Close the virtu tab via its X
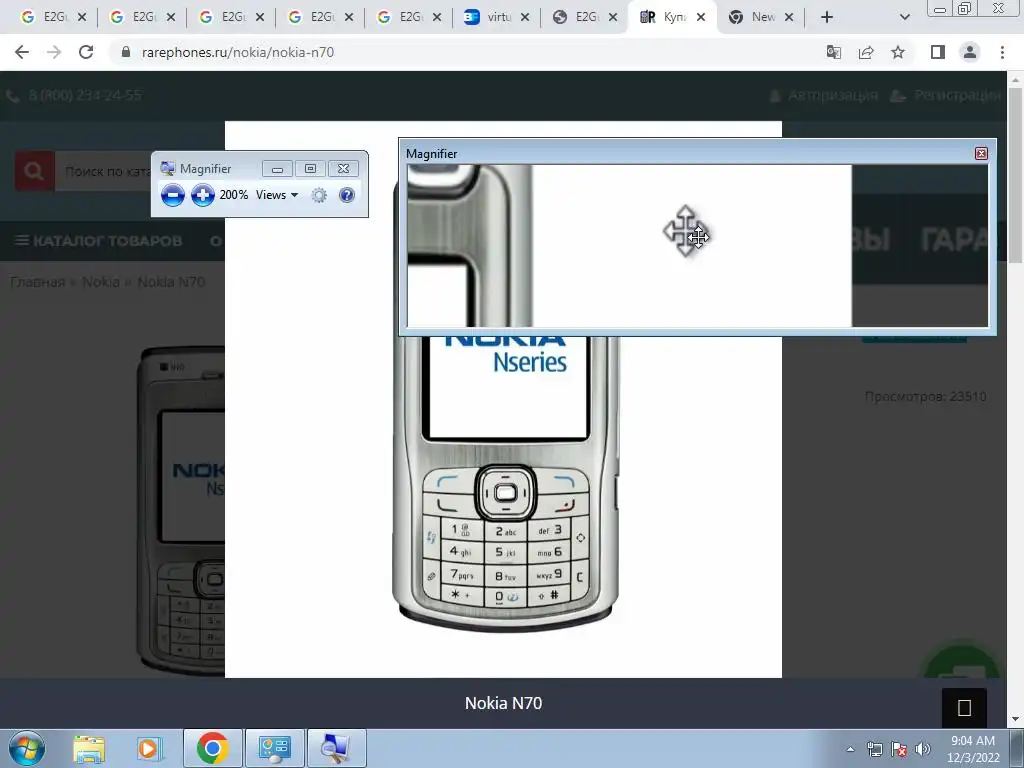 [x=525, y=18]
